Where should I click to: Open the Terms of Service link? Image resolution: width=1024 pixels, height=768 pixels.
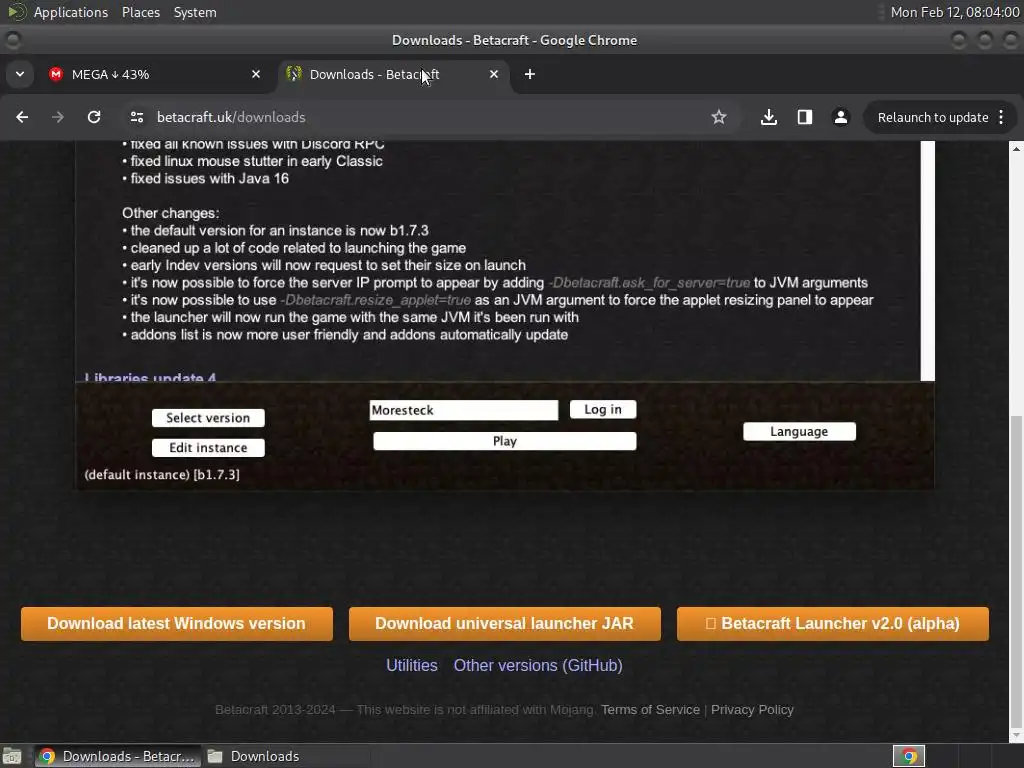pyautogui.click(x=650, y=710)
